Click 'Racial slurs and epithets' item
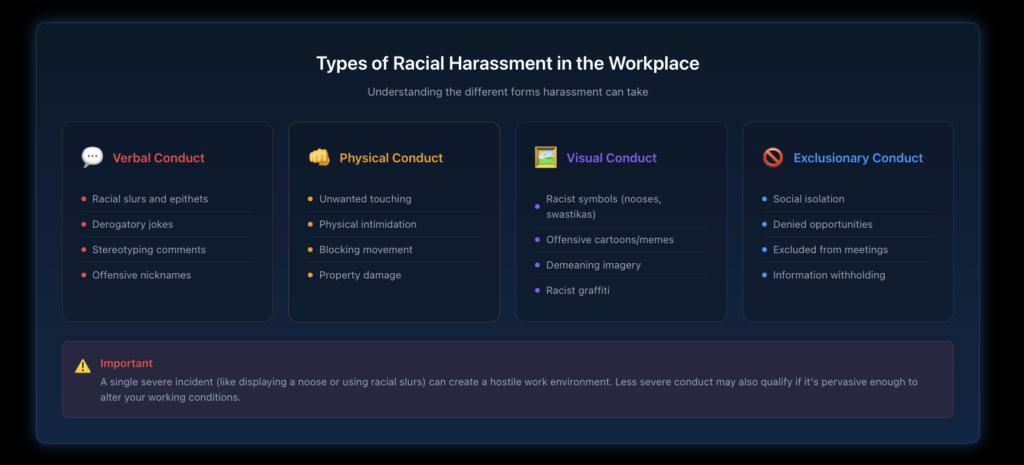 pos(167,199)
